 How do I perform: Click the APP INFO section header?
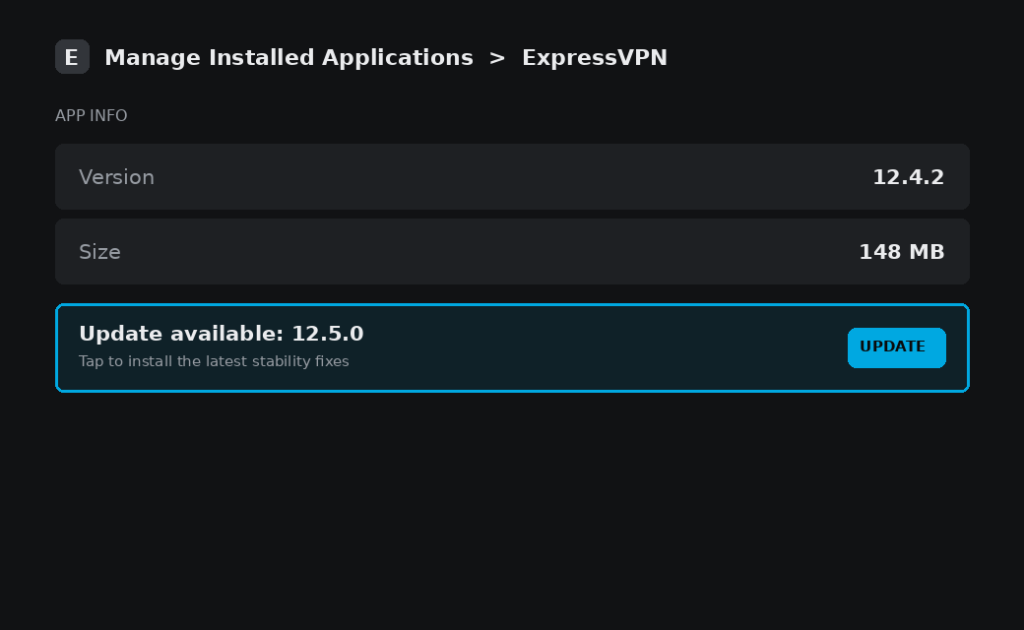click(91, 116)
